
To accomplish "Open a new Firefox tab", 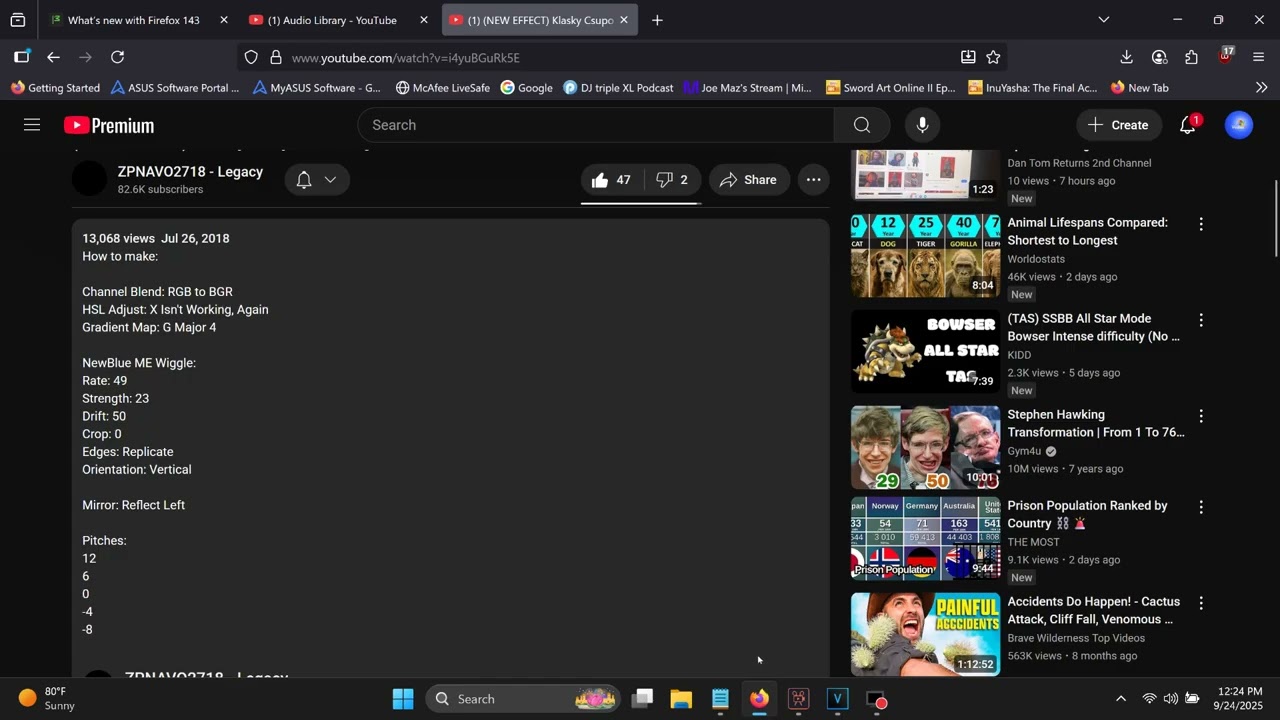I will 657,20.
